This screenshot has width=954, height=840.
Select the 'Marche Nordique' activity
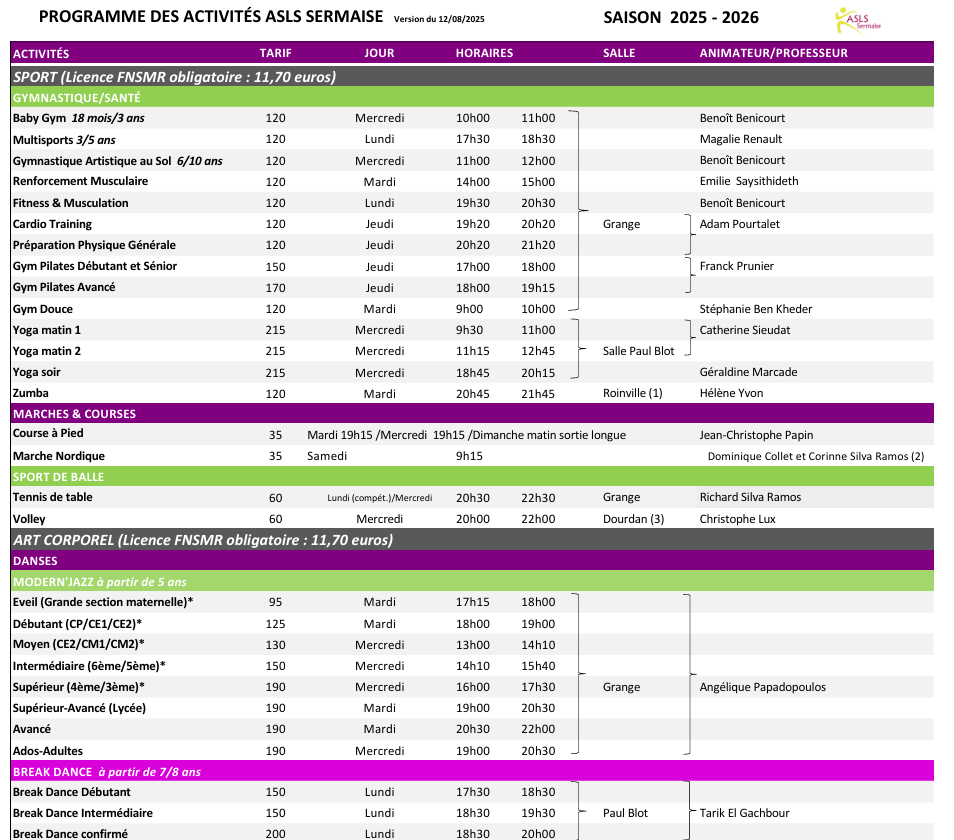pos(58,456)
